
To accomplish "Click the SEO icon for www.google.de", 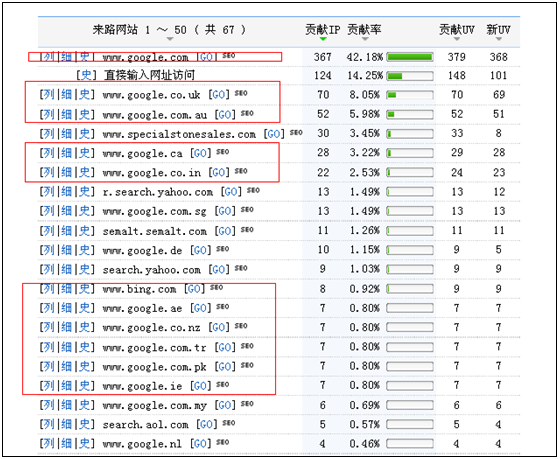I will 222,249.
